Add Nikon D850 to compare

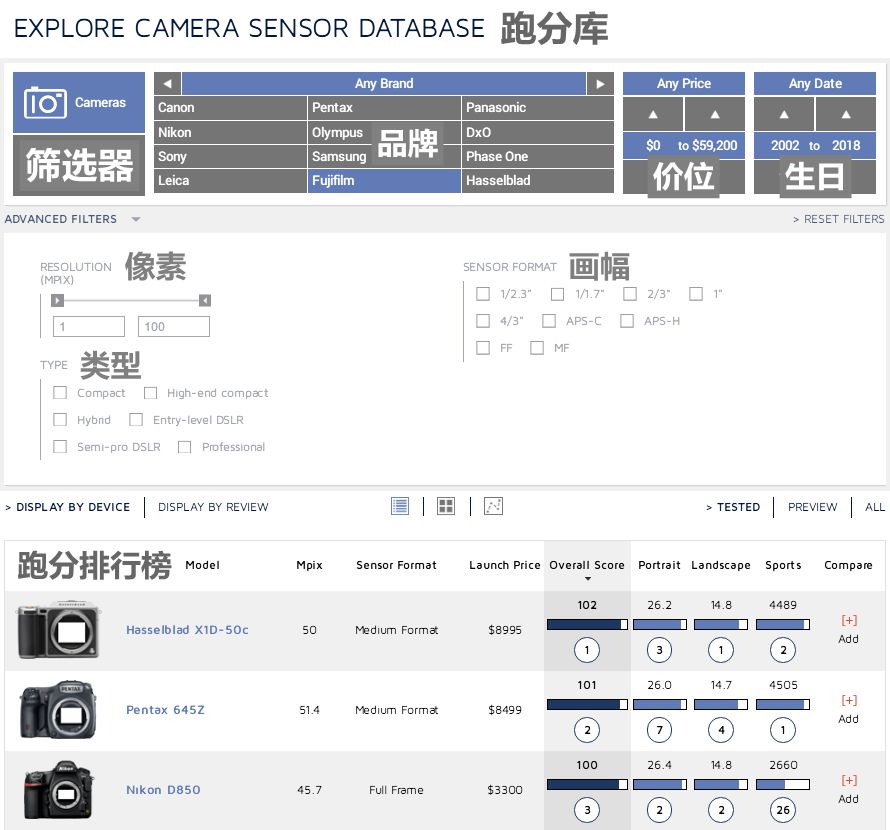click(x=849, y=789)
